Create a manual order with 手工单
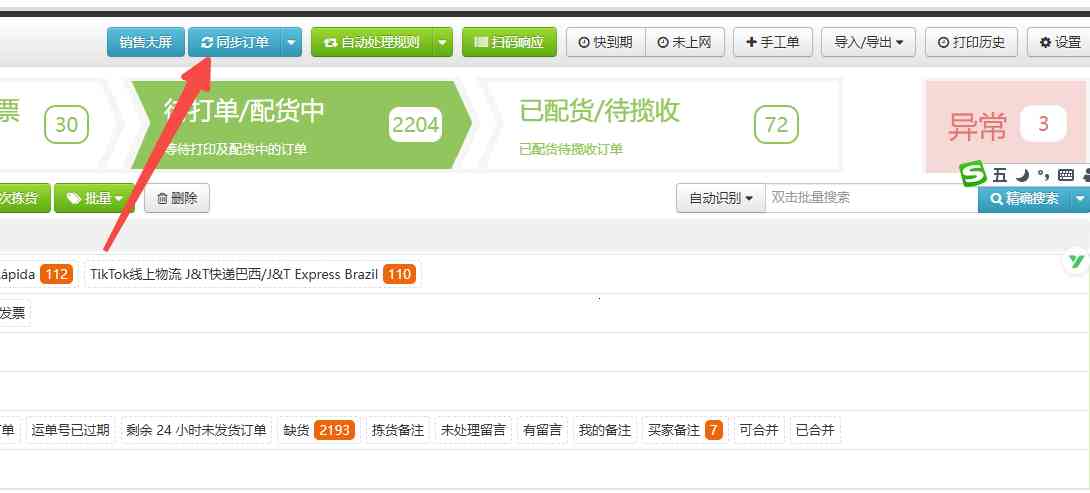The image size is (1090, 493). coord(773,42)
